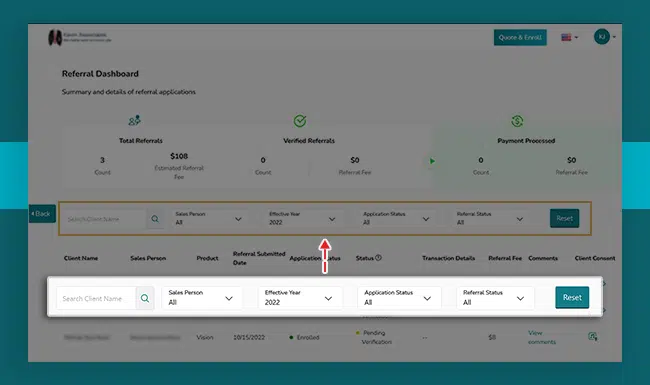Click the $8 referral fee cell
The width and height of the screenshot is (650, 385).
point(492,337)
